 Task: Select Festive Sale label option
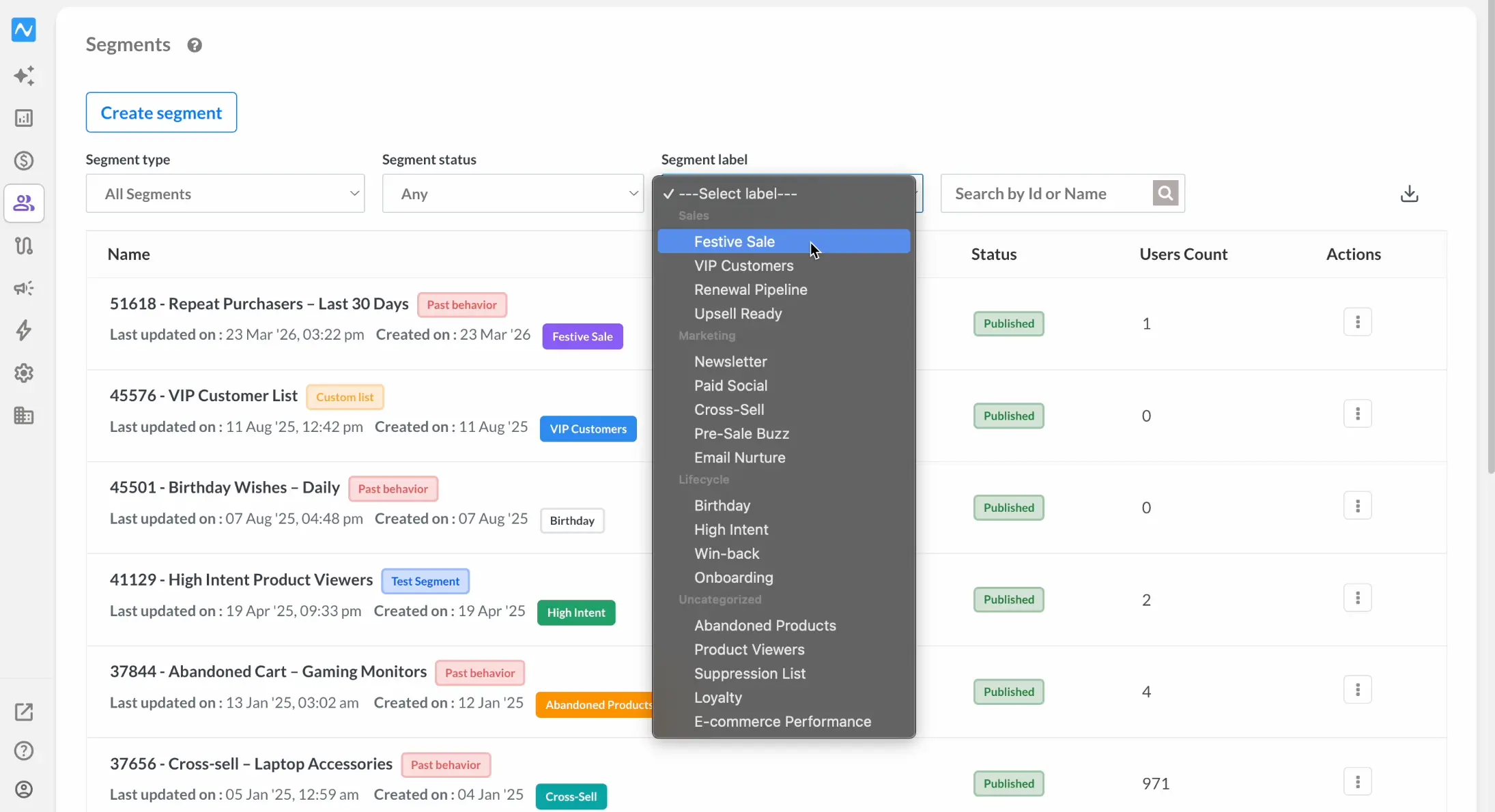click(784, 242)
